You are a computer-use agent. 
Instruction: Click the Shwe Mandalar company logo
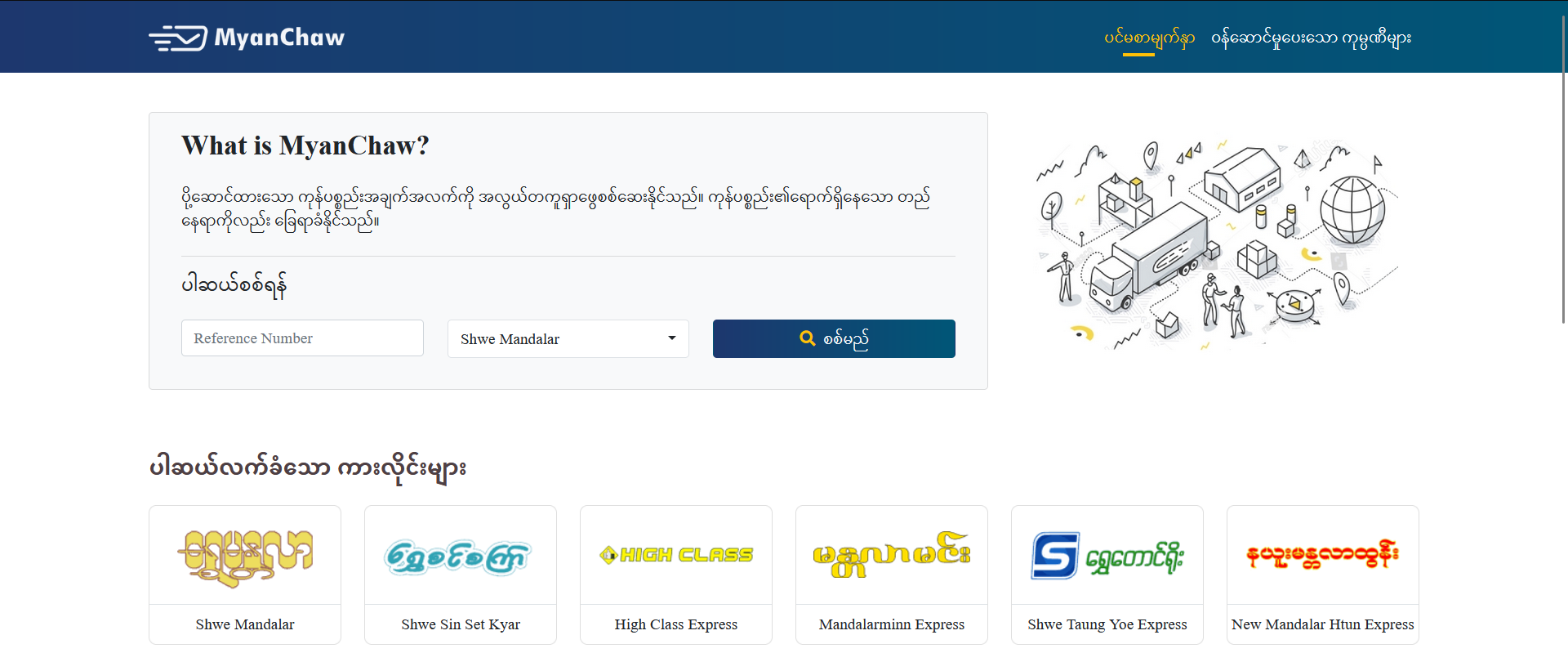point(245,556)
